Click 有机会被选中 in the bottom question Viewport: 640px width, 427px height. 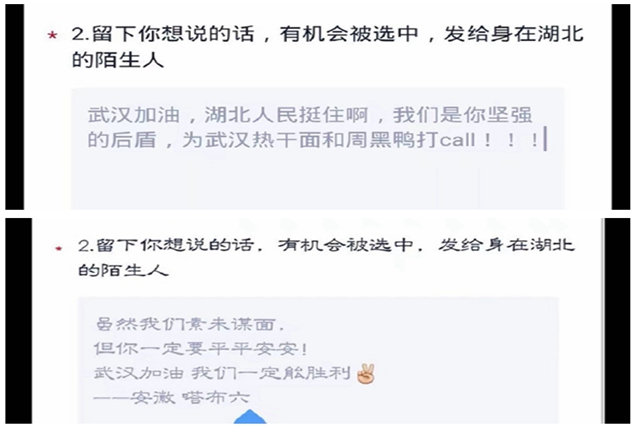(345, 245)
